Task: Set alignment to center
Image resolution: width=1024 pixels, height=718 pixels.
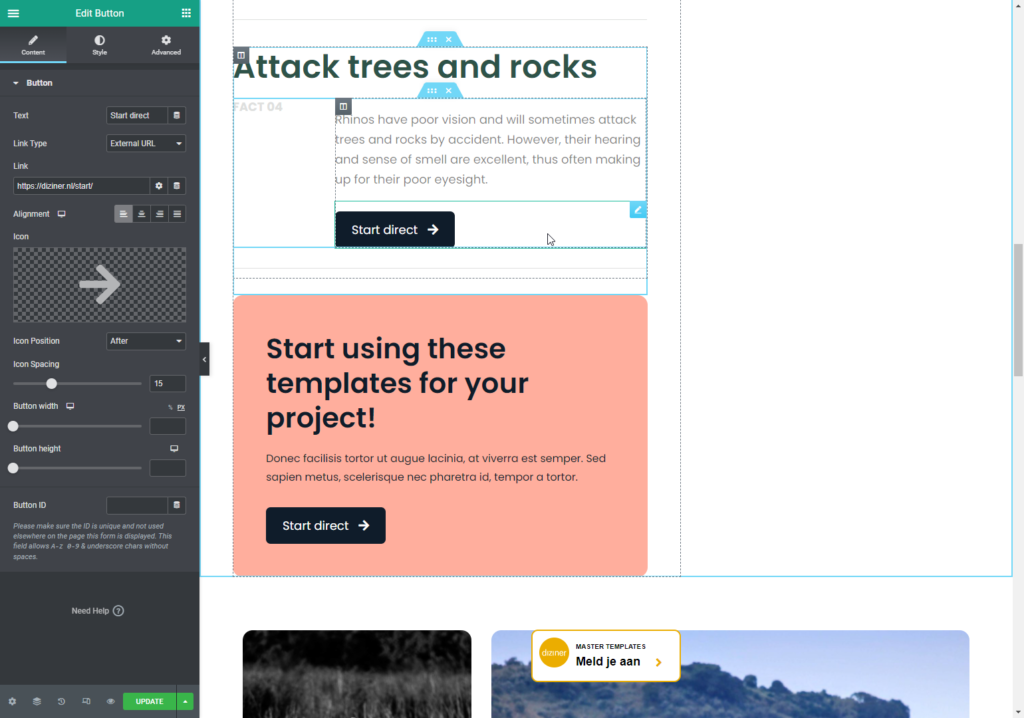Action: click(x=141, y=214)
